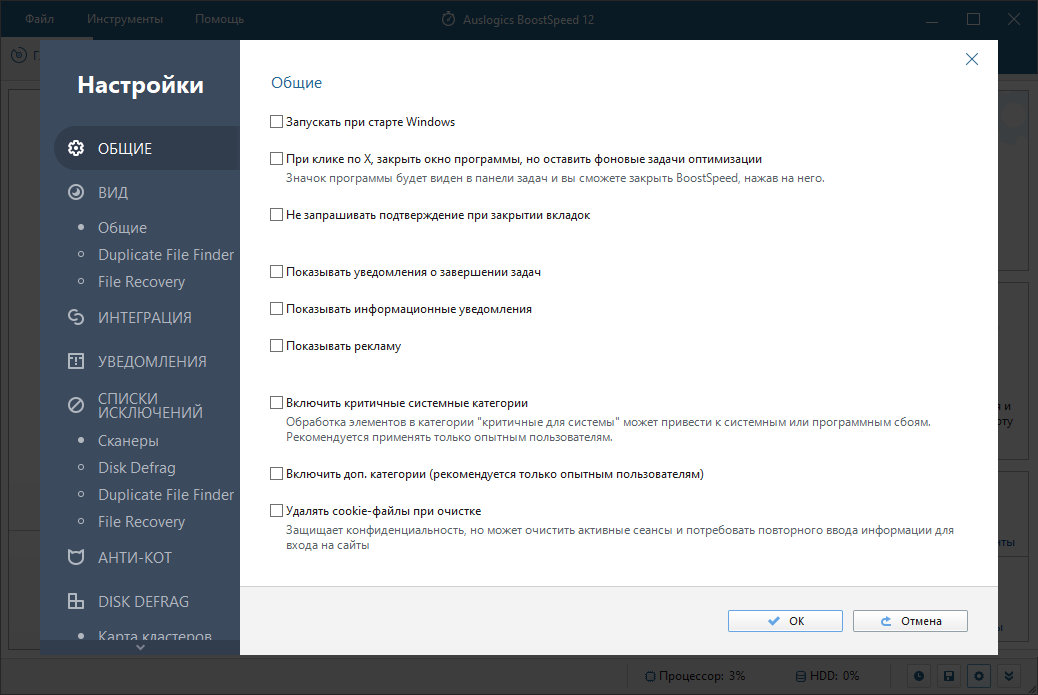Click the settings gear icon in status bar

(x=978, y=676)
